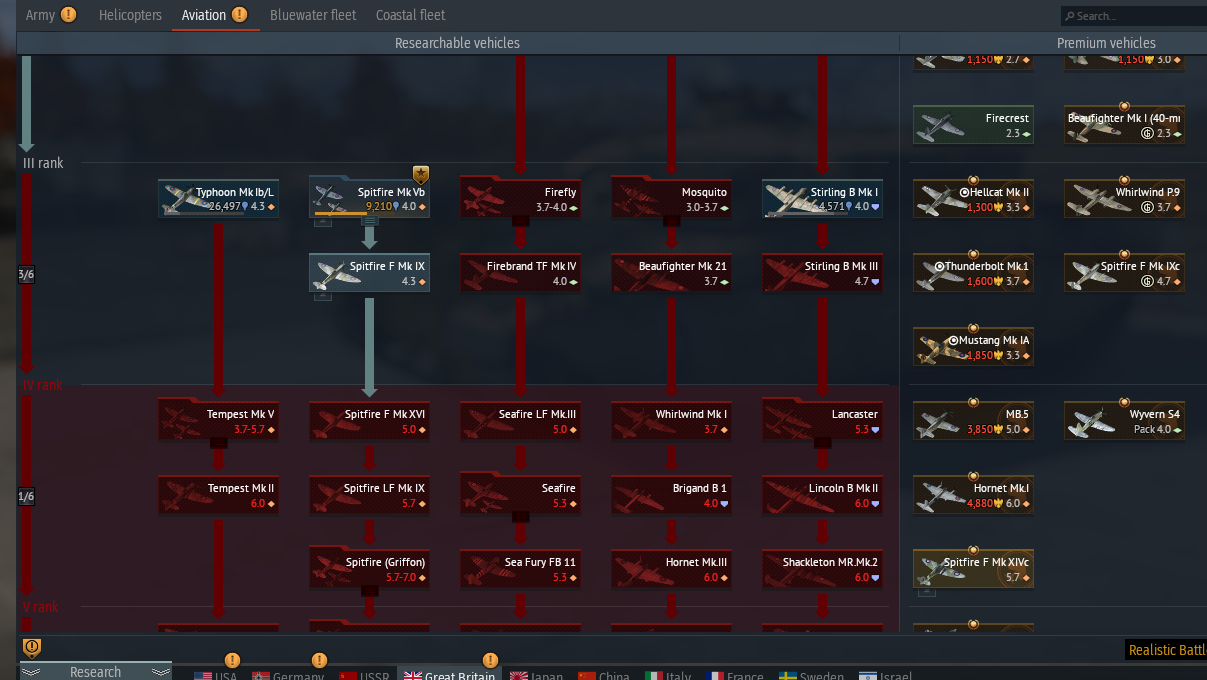Pick the Spitfire LF Mk IX card
This screenshot has width=1207, height=680.
coord(369,495)
